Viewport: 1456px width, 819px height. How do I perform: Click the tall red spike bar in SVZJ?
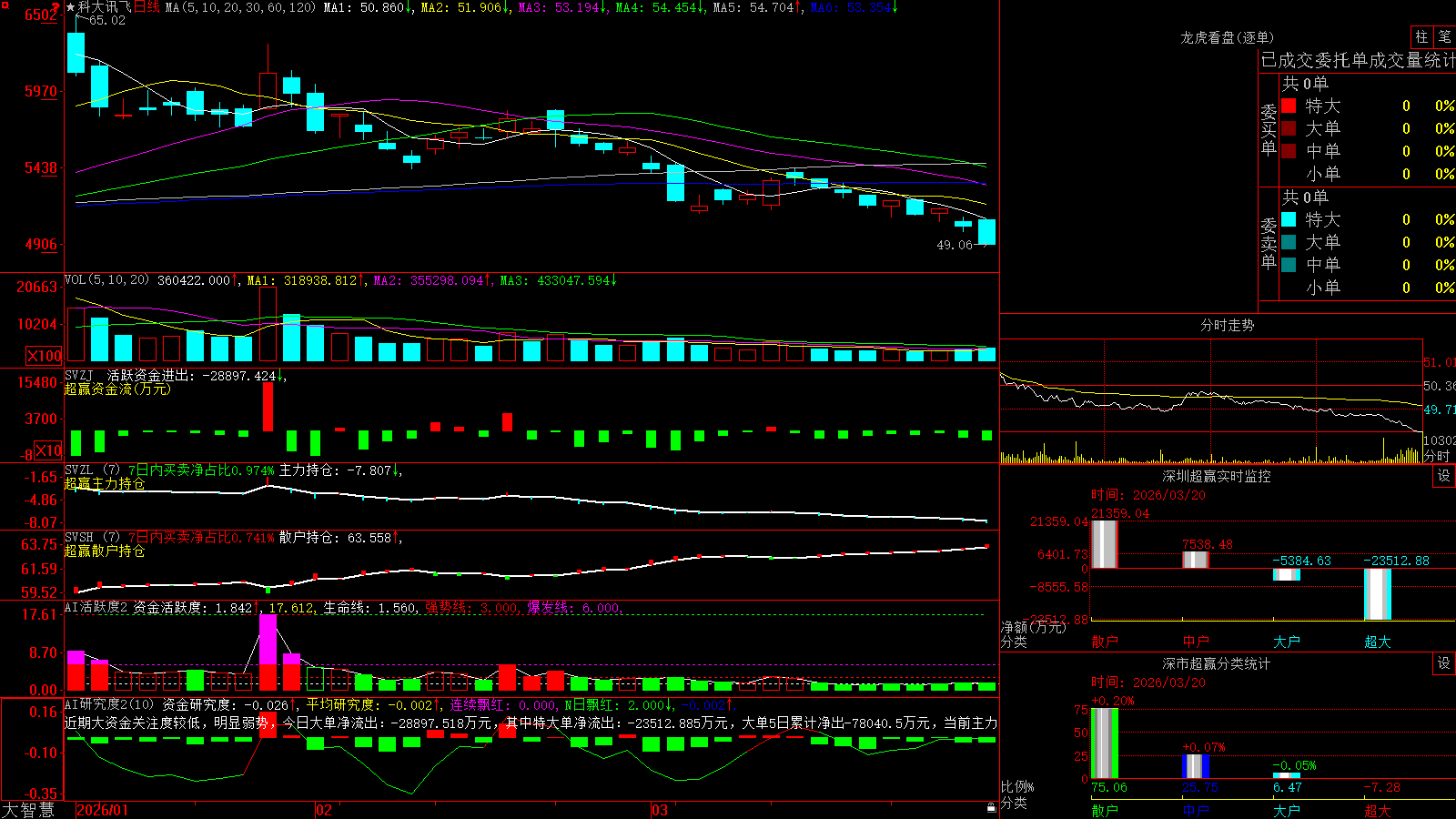tap(268, 407)
